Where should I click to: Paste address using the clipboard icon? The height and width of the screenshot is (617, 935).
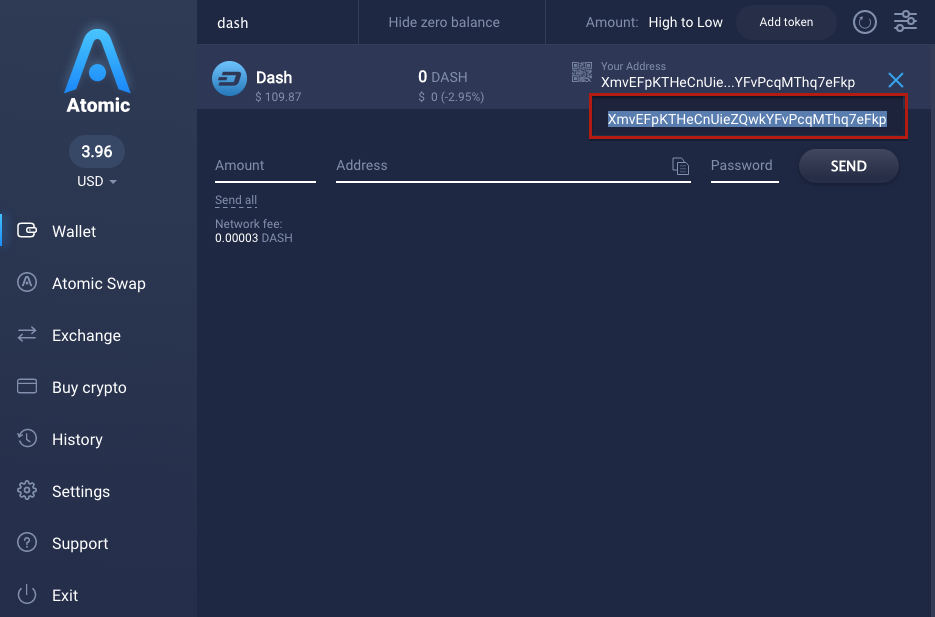680,166
